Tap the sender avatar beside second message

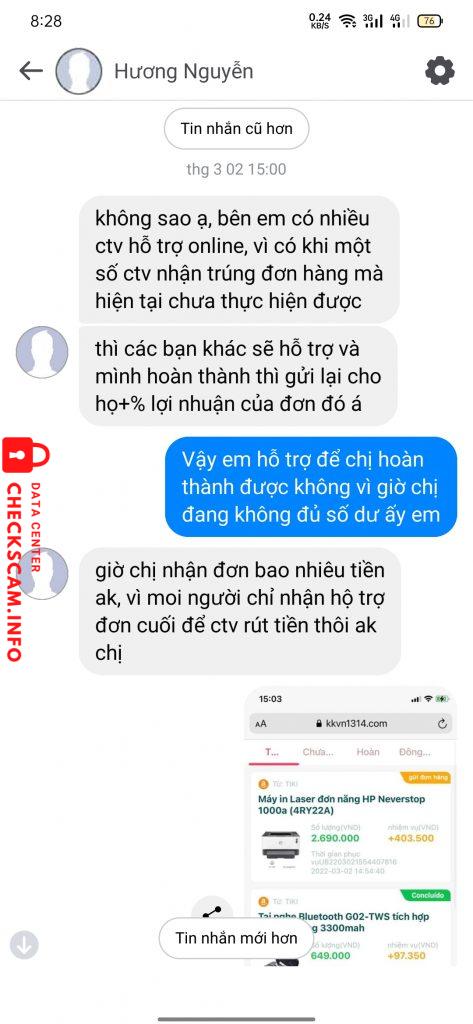coord(42,352)
